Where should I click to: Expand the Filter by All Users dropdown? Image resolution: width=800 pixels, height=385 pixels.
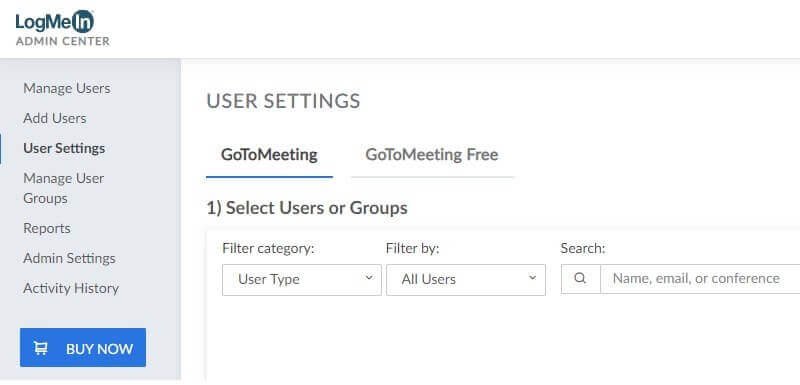pyautogui.click(x=466, y=279)
